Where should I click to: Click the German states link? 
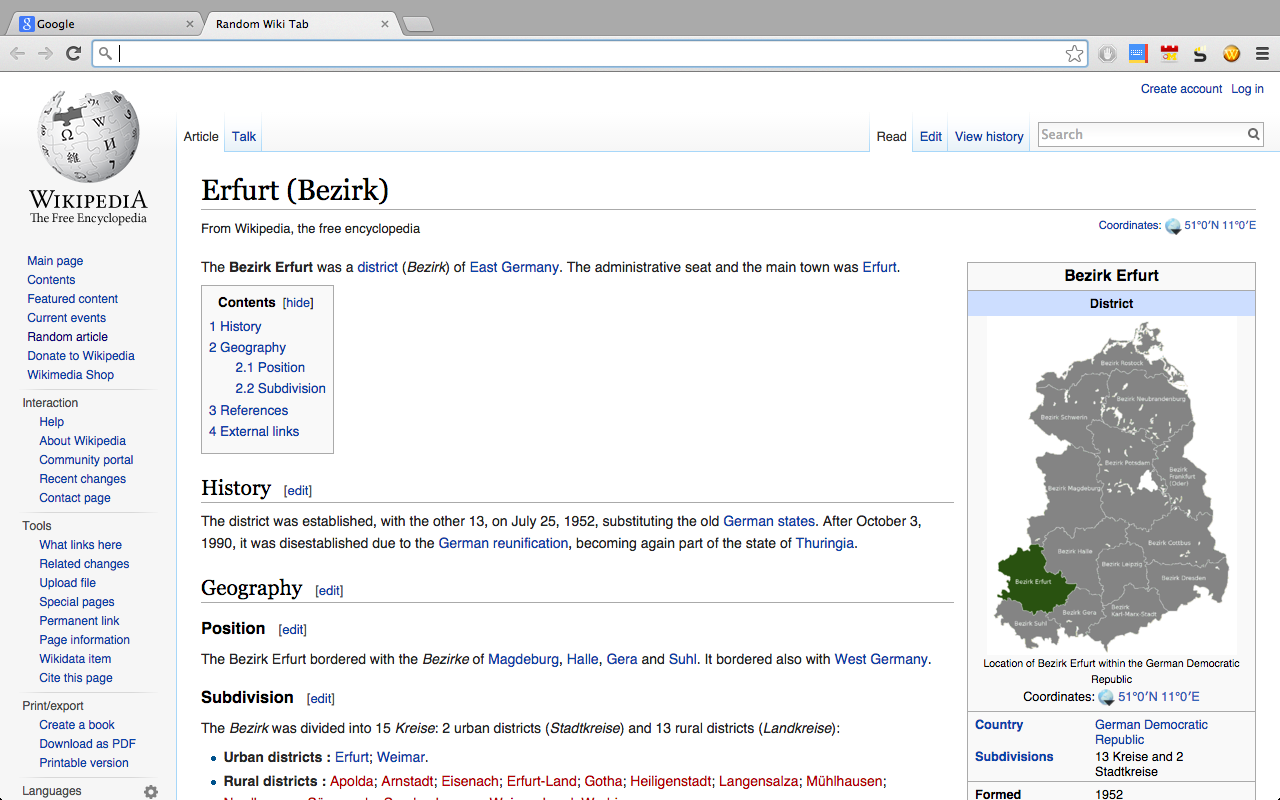(770, 522)
